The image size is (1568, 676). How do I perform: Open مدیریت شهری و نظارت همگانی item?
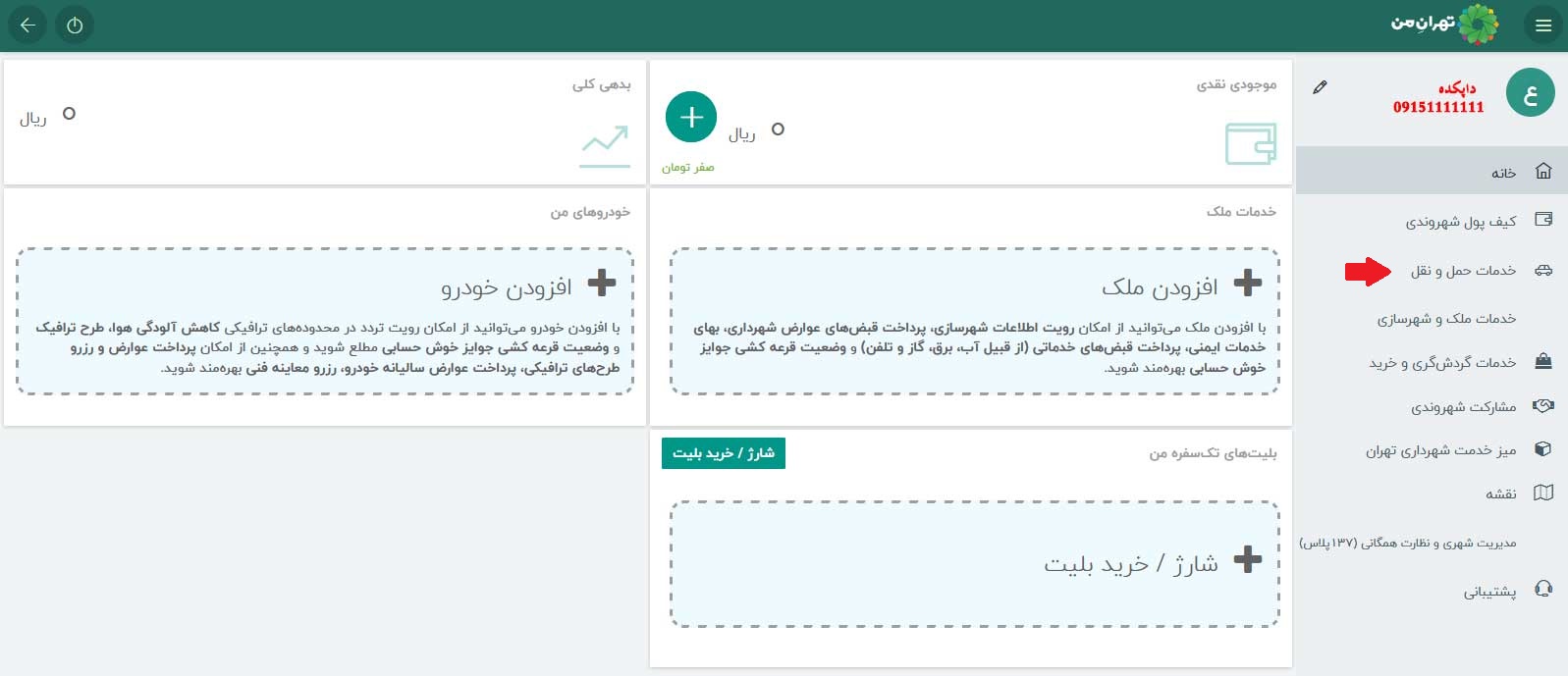click(1432, 542)
